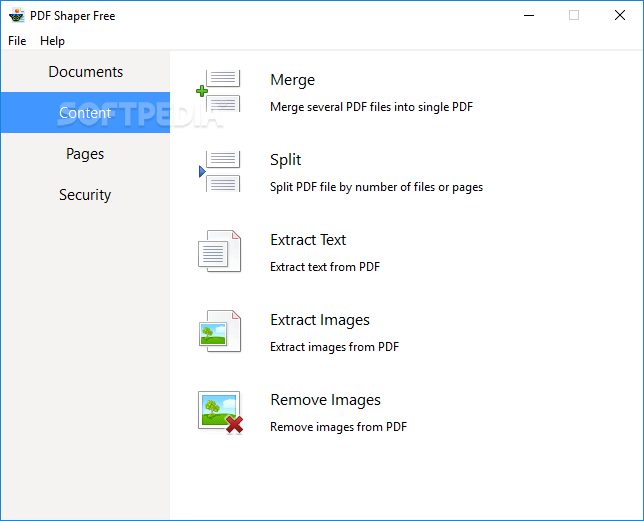This screenshot has height=521, width=644.
Task: Close the PDF Shaper Free window
Action: [x=620, y=16]
